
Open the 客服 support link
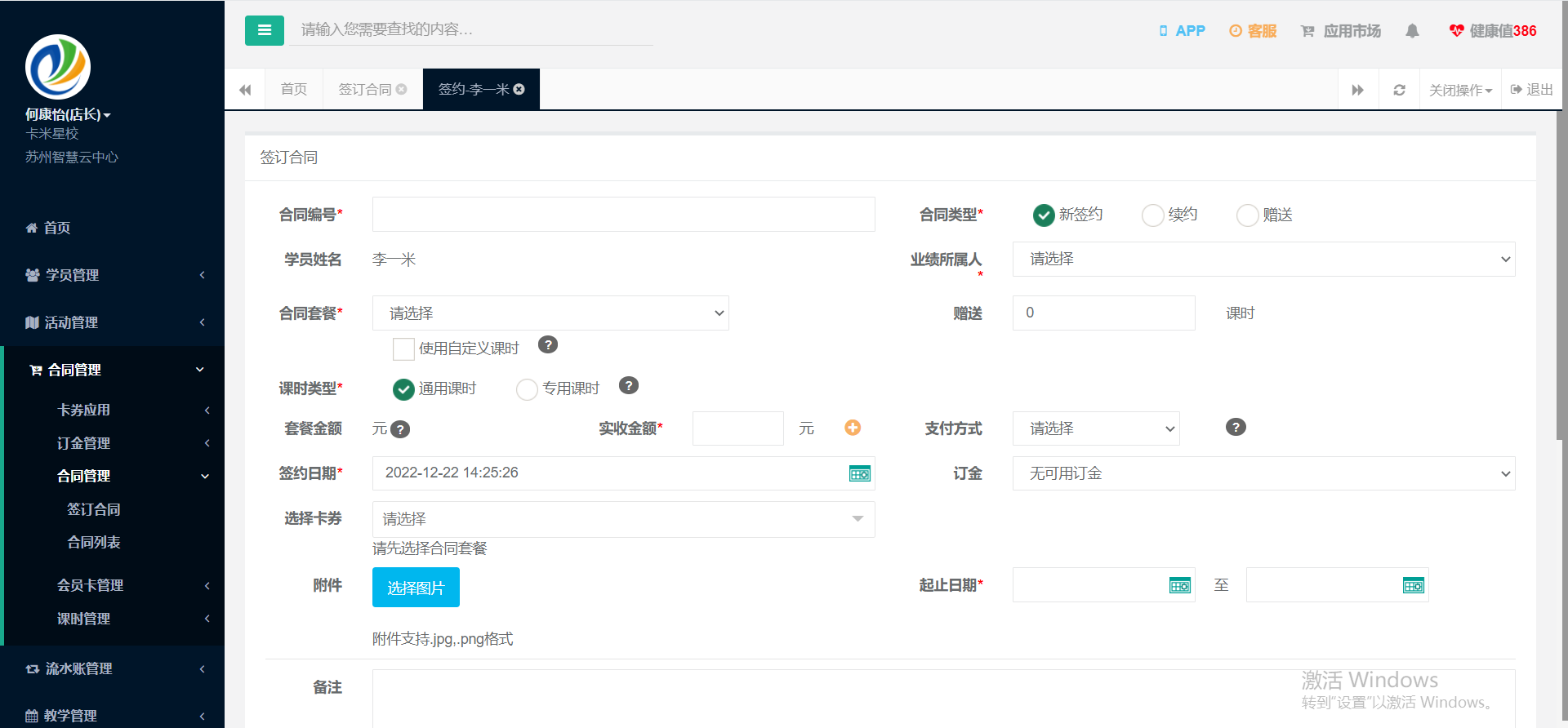click(1253, 31)
